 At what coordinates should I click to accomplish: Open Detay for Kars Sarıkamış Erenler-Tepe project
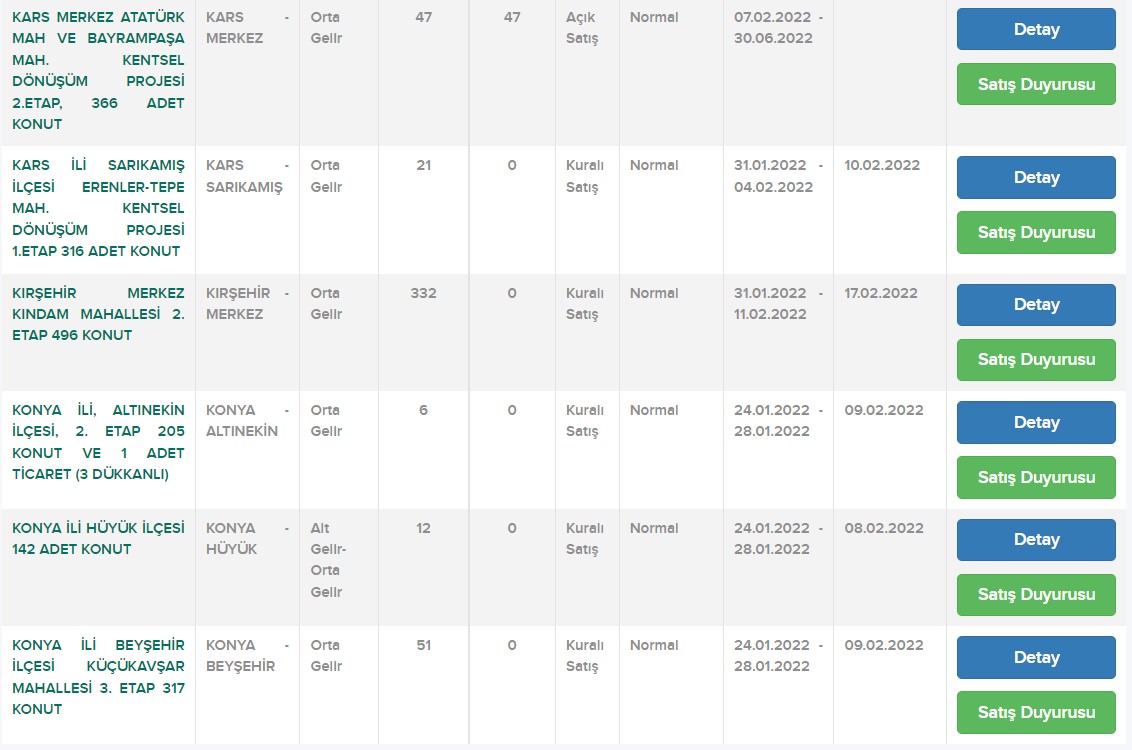point(1036,177)
